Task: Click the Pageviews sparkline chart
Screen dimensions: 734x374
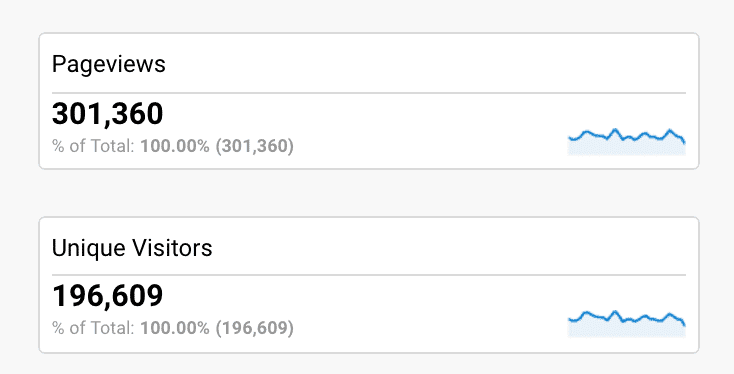Action: coord(627,141)
